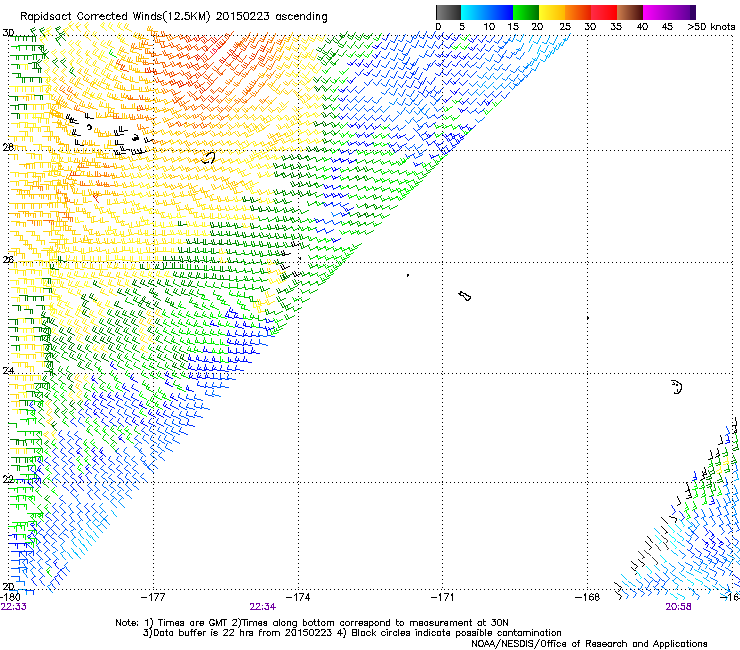Click the island outline near 25N -170.5
740x650 pixels.
(x=465, y=296)
